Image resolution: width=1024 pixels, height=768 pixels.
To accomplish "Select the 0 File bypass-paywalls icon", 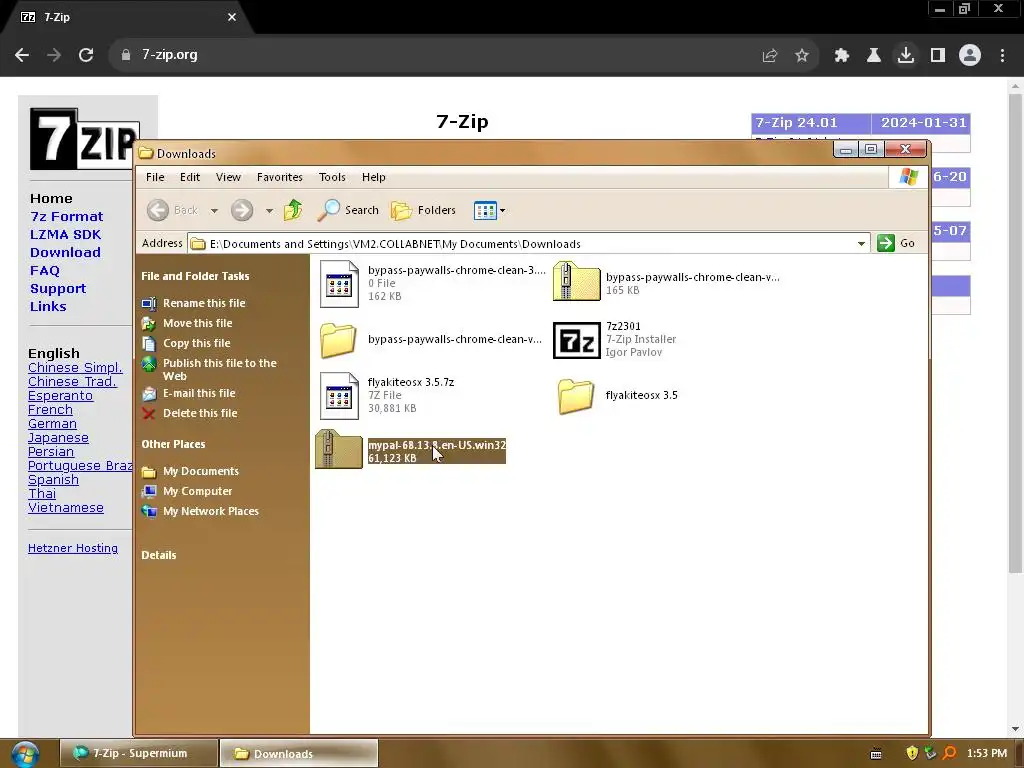I will point(339,284).
